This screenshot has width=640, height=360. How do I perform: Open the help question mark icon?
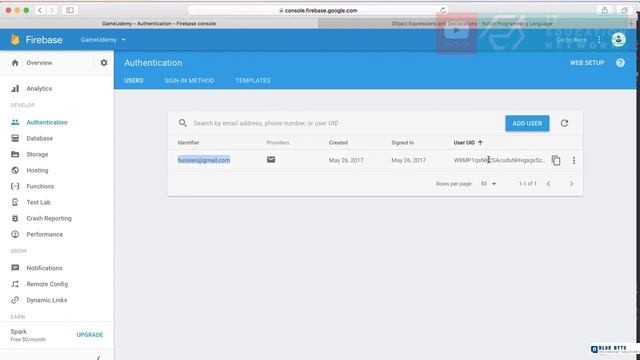tap(620, 63)
